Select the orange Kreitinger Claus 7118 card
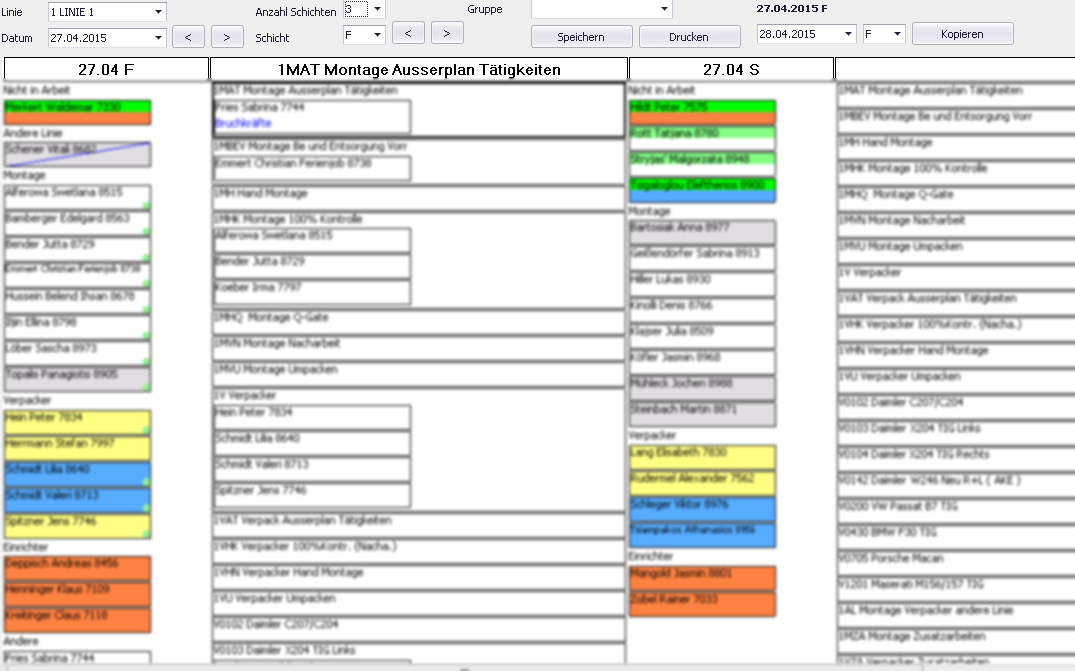1075x671 pixels. [x=77, y=621]
